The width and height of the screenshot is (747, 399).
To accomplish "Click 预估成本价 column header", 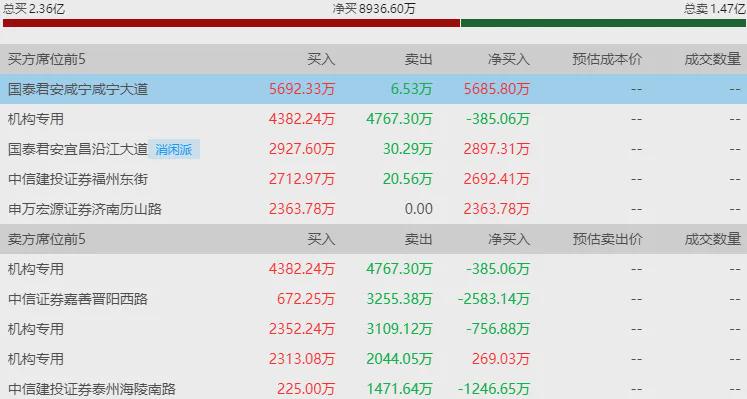I will (607, 59).
